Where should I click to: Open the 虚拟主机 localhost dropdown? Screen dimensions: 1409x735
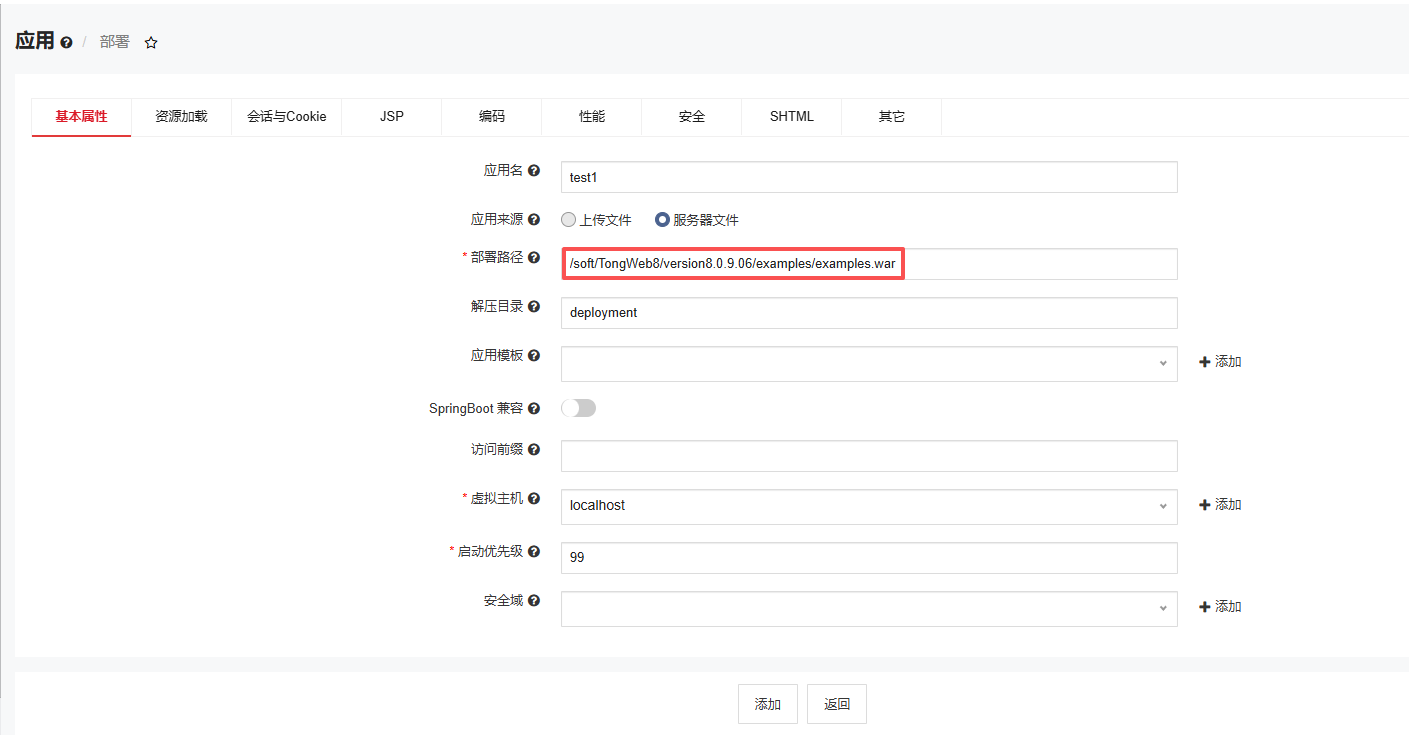(869, 506)
